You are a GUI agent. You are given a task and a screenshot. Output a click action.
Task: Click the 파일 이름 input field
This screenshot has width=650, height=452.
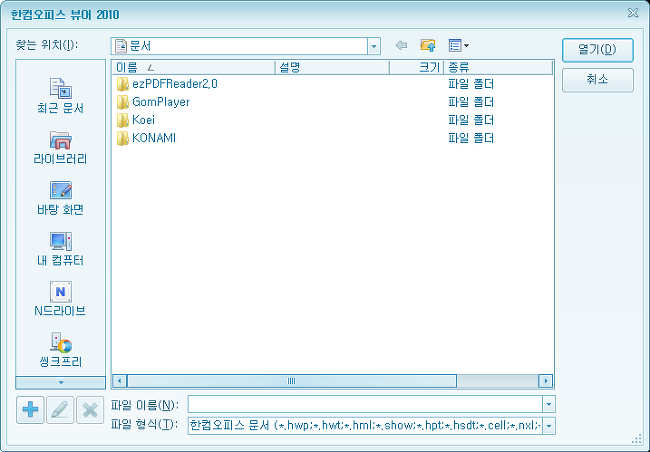click(365, 404)
